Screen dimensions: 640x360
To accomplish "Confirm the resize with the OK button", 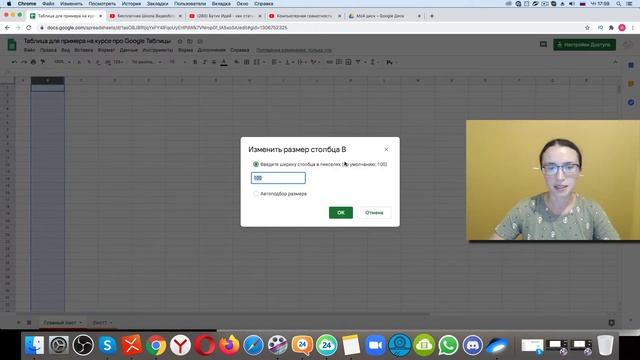I will click(x=341, y=213).
